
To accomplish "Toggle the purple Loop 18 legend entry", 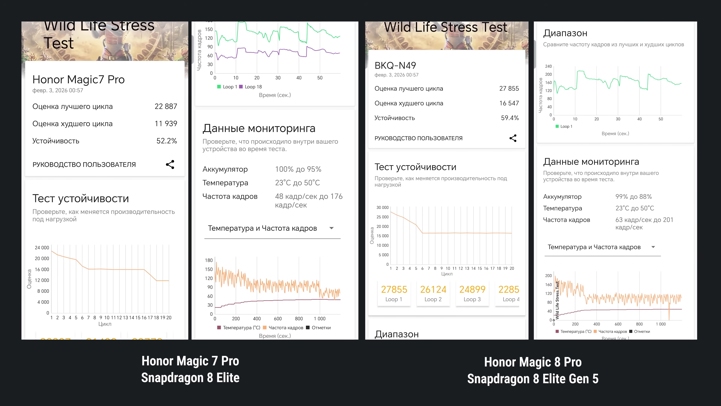I will (250, 86).
